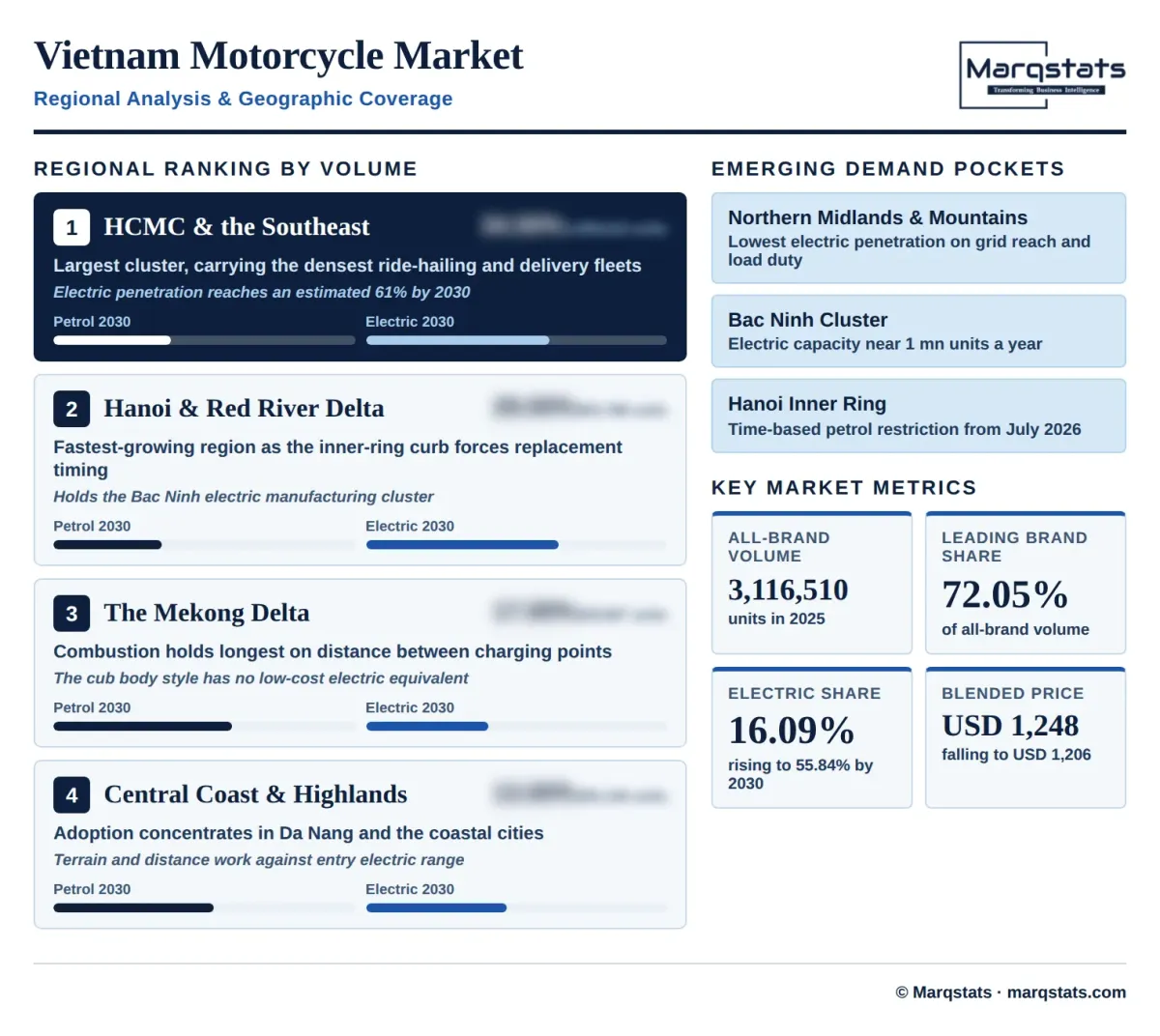Select The Mekong Delta heading
Viewport: 1160px width, 1036px height.
pos(207,614)
